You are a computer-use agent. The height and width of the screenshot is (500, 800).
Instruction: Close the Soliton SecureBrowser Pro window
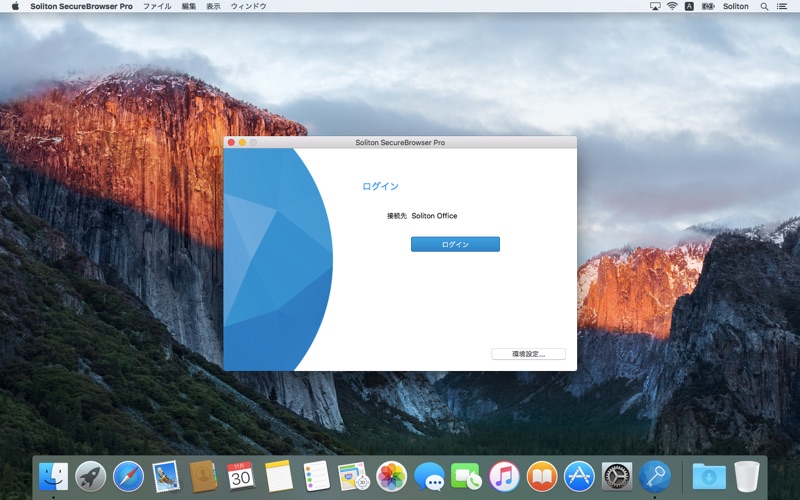[231, 142]
